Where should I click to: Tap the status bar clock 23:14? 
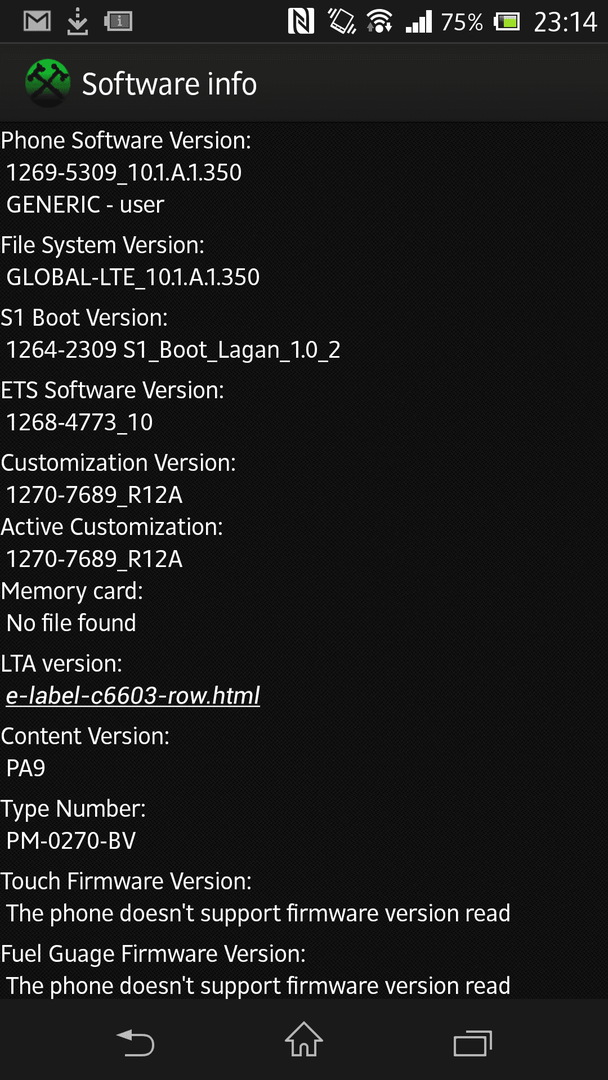(x=565, y=22)
